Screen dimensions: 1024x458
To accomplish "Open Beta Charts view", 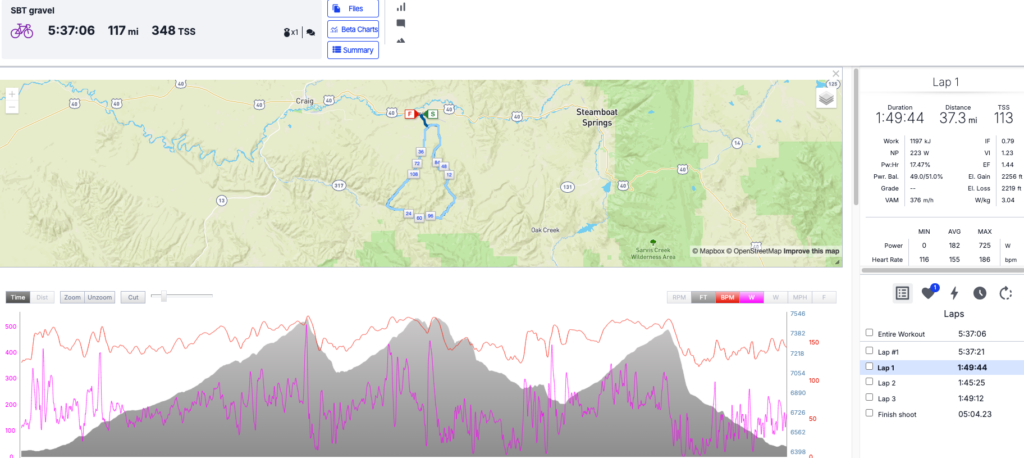I will (x=352, y=29).
